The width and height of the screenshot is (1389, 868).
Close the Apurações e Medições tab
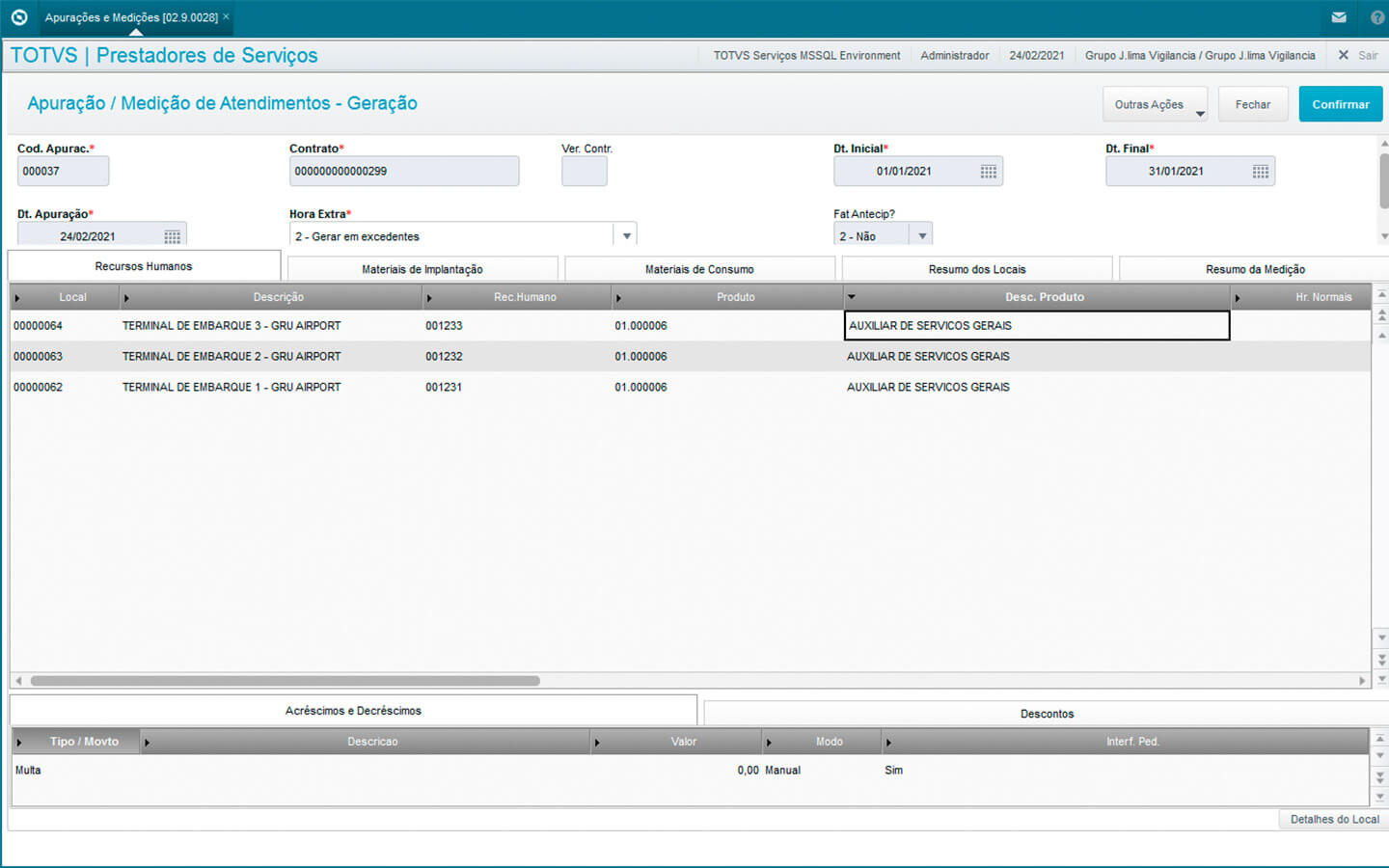coord(227,16)
